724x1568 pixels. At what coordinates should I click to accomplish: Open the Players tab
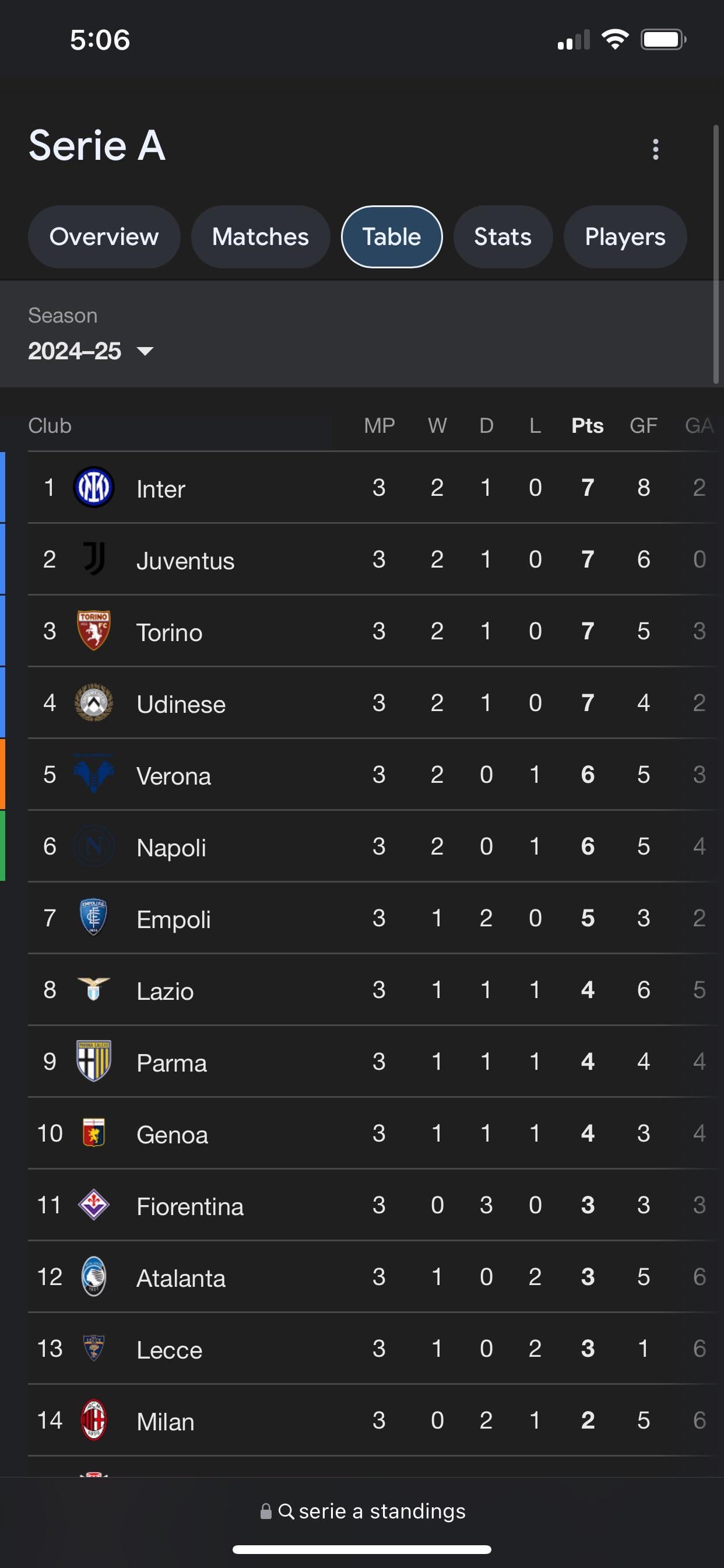point(625,237)
